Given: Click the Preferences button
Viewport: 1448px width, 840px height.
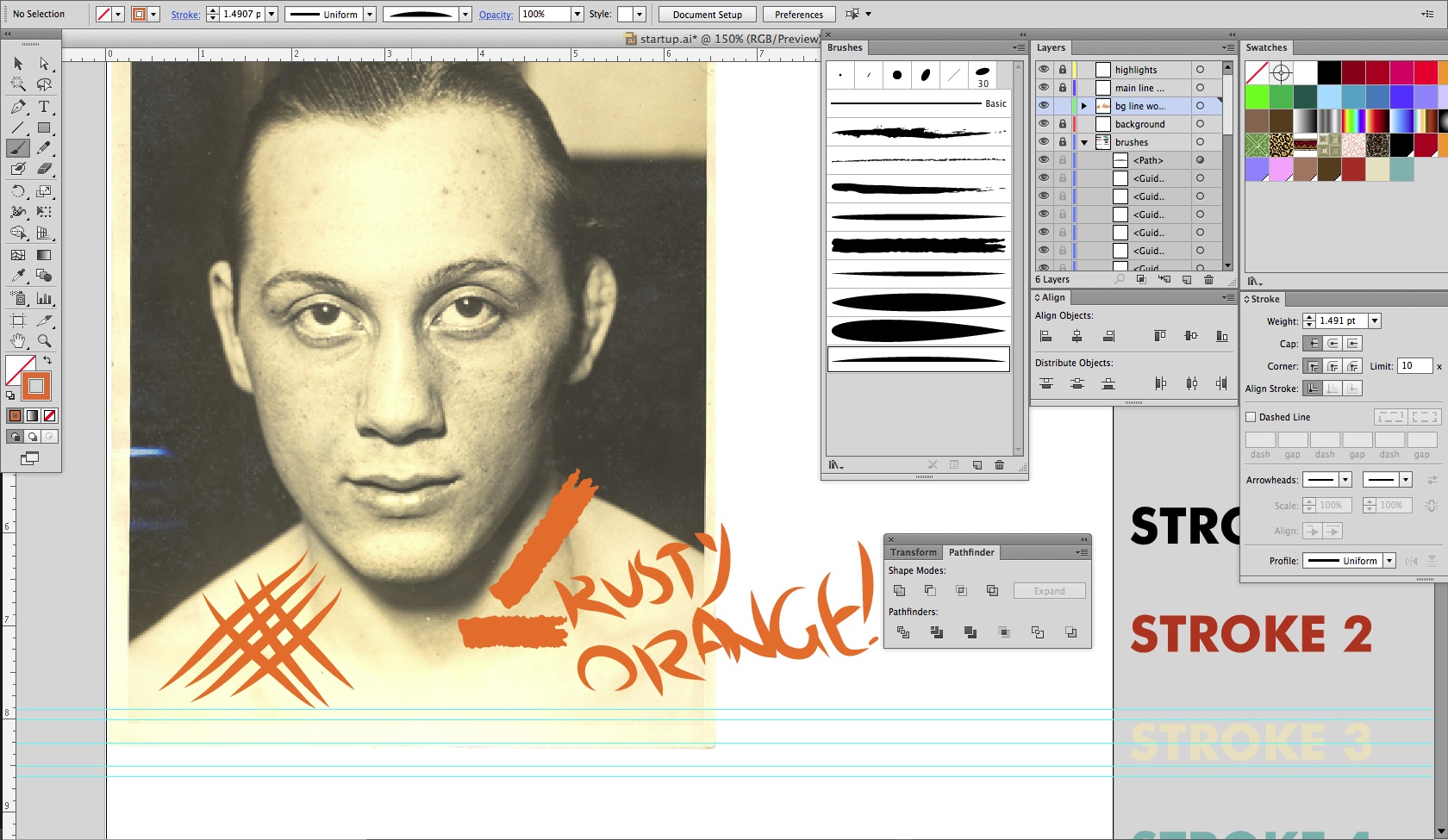Looking at the screenshot, I should click(x=799, y=15).
